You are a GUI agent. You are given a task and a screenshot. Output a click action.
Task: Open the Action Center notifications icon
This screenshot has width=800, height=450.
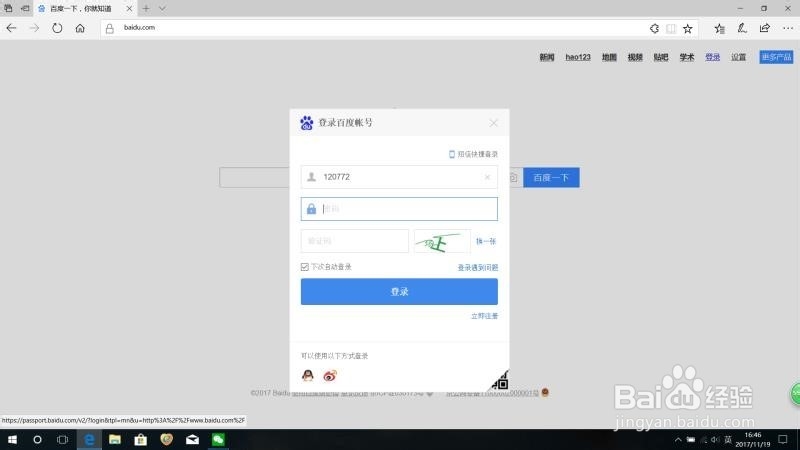point(783,439)
